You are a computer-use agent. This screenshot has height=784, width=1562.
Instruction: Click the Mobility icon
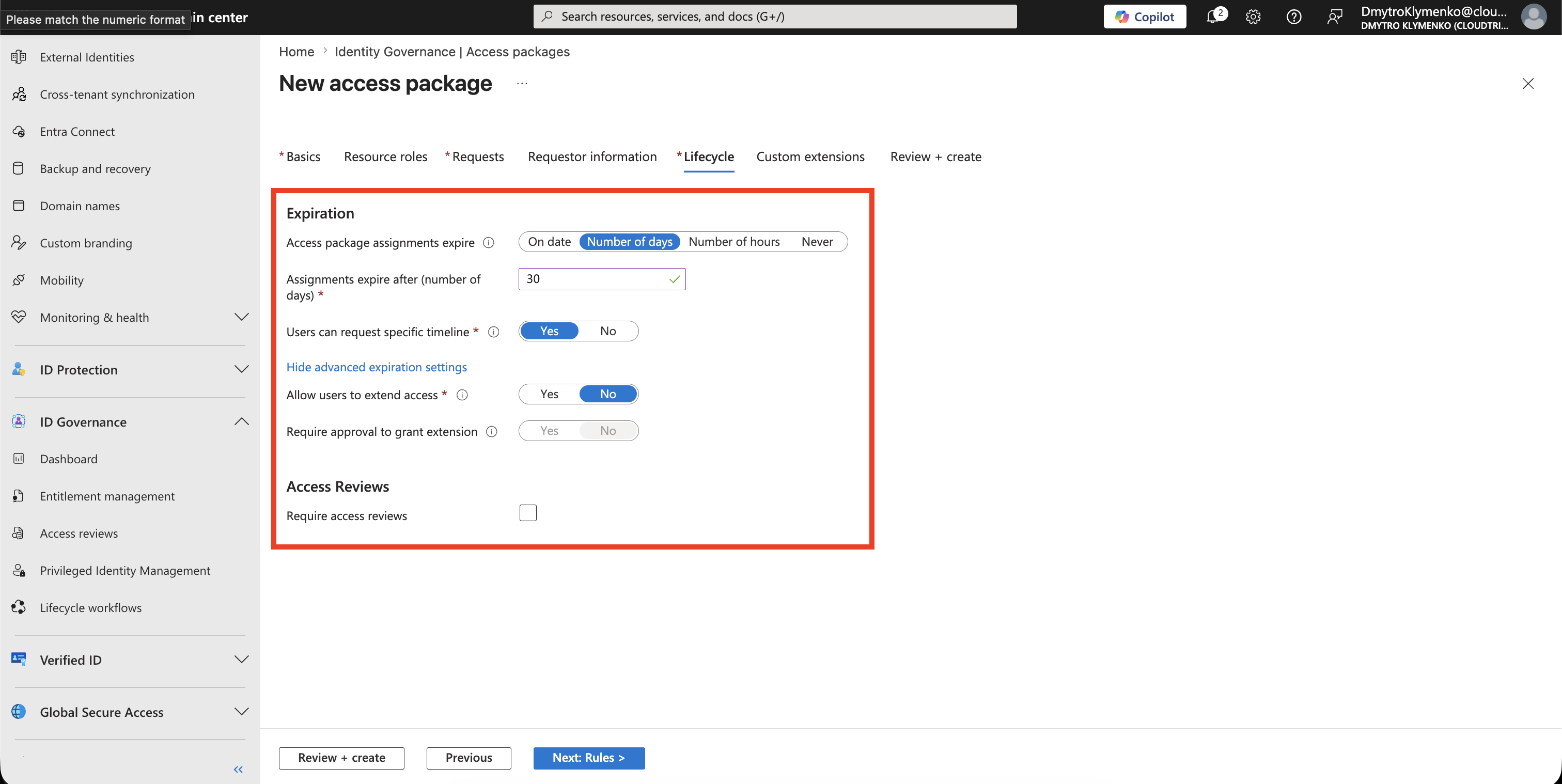click(x=19, y=279)
